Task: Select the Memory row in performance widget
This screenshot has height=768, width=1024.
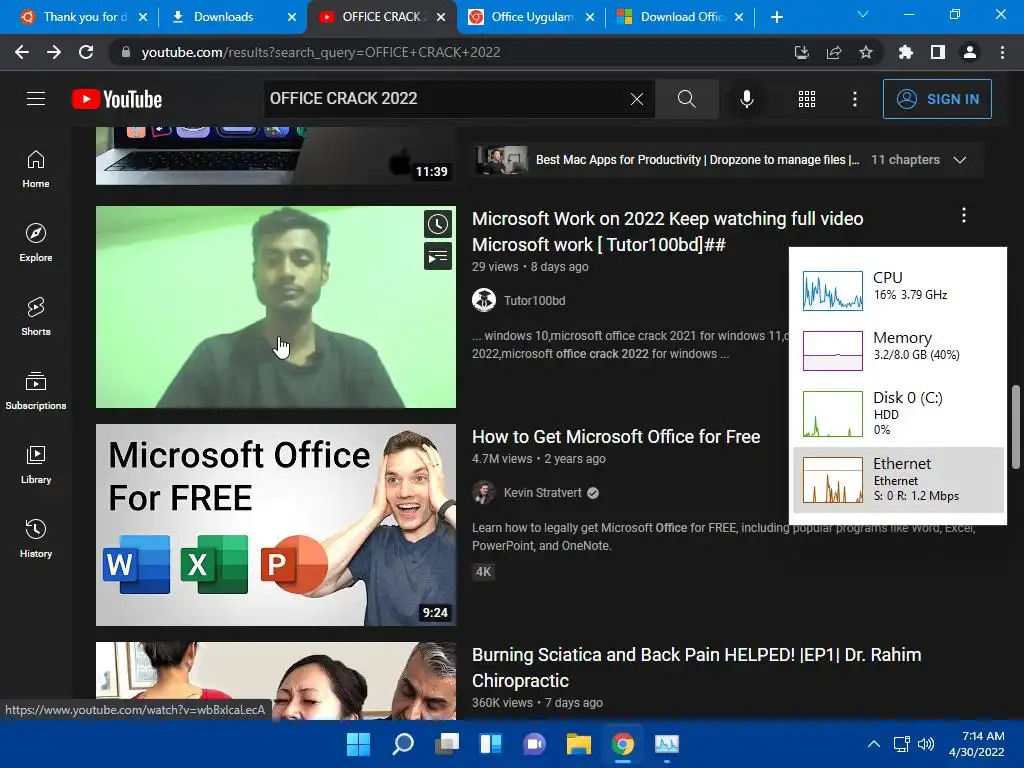Action: click(x=898, y=350)
